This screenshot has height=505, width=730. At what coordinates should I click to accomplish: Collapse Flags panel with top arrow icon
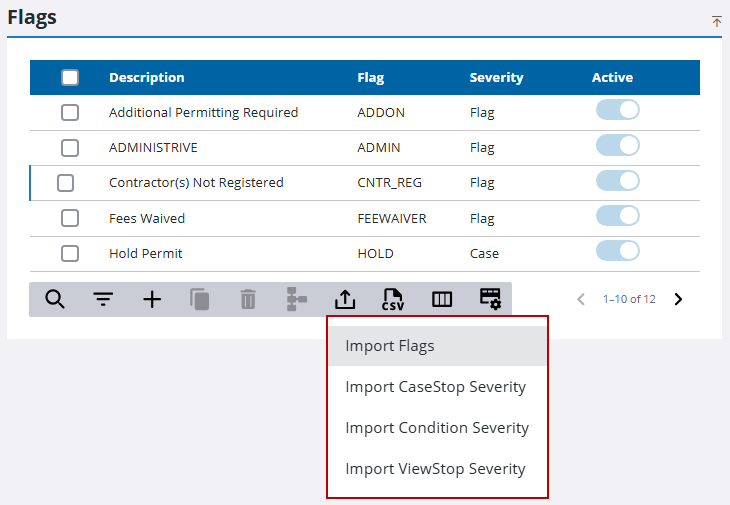[x=716, y=21]
